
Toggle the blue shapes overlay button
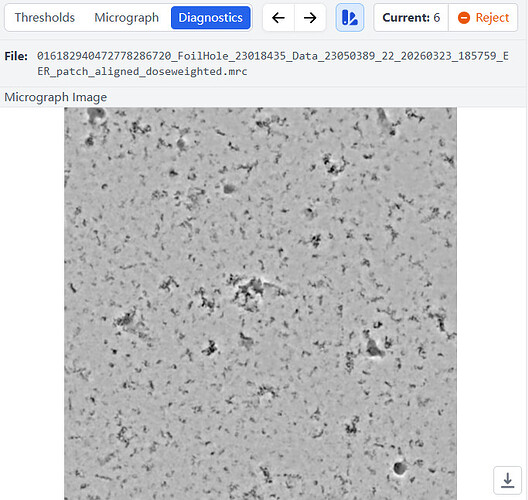[x=350, y=18]
